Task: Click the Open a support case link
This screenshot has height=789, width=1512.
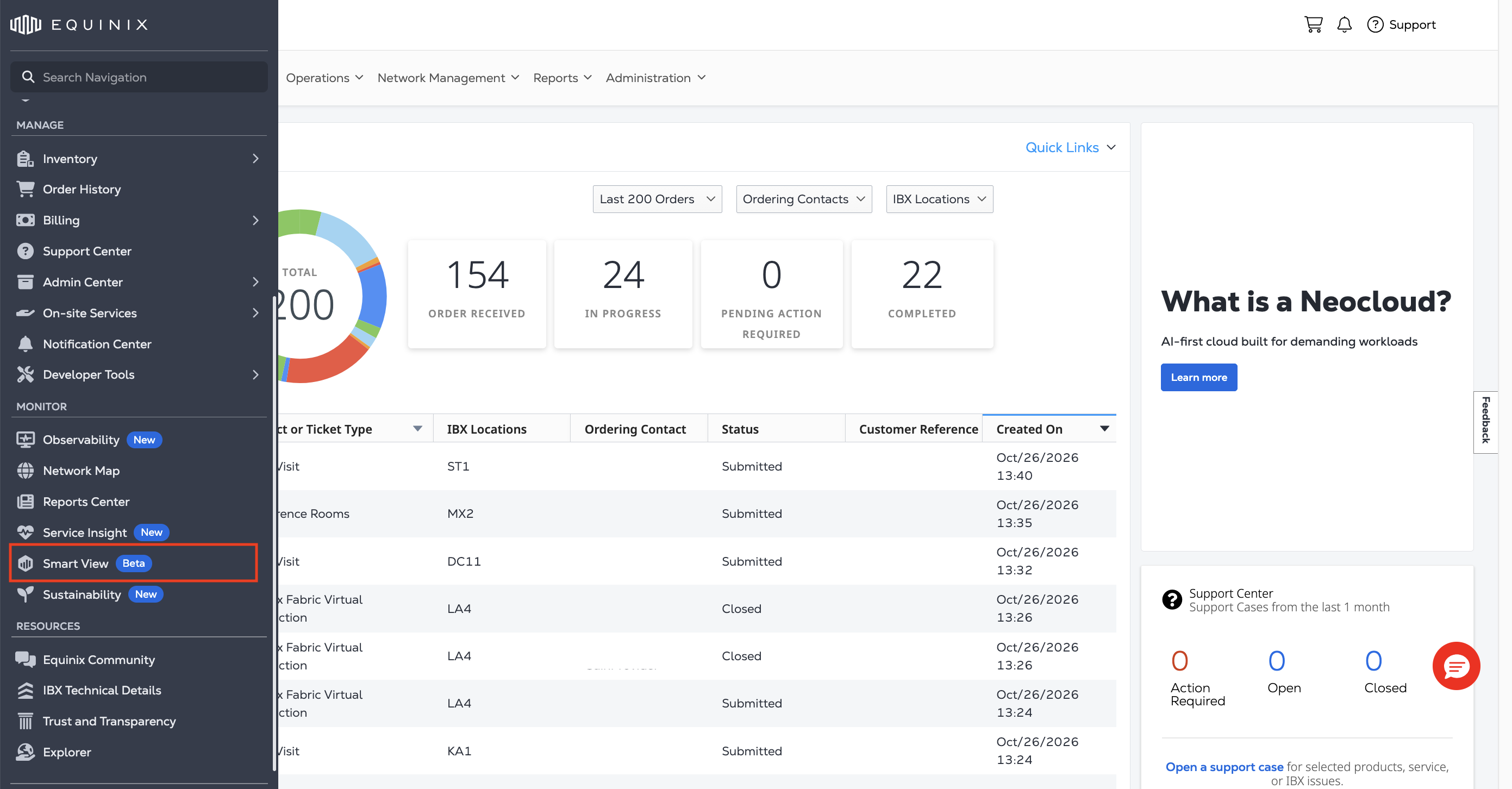Action: tap(1224, 767)
